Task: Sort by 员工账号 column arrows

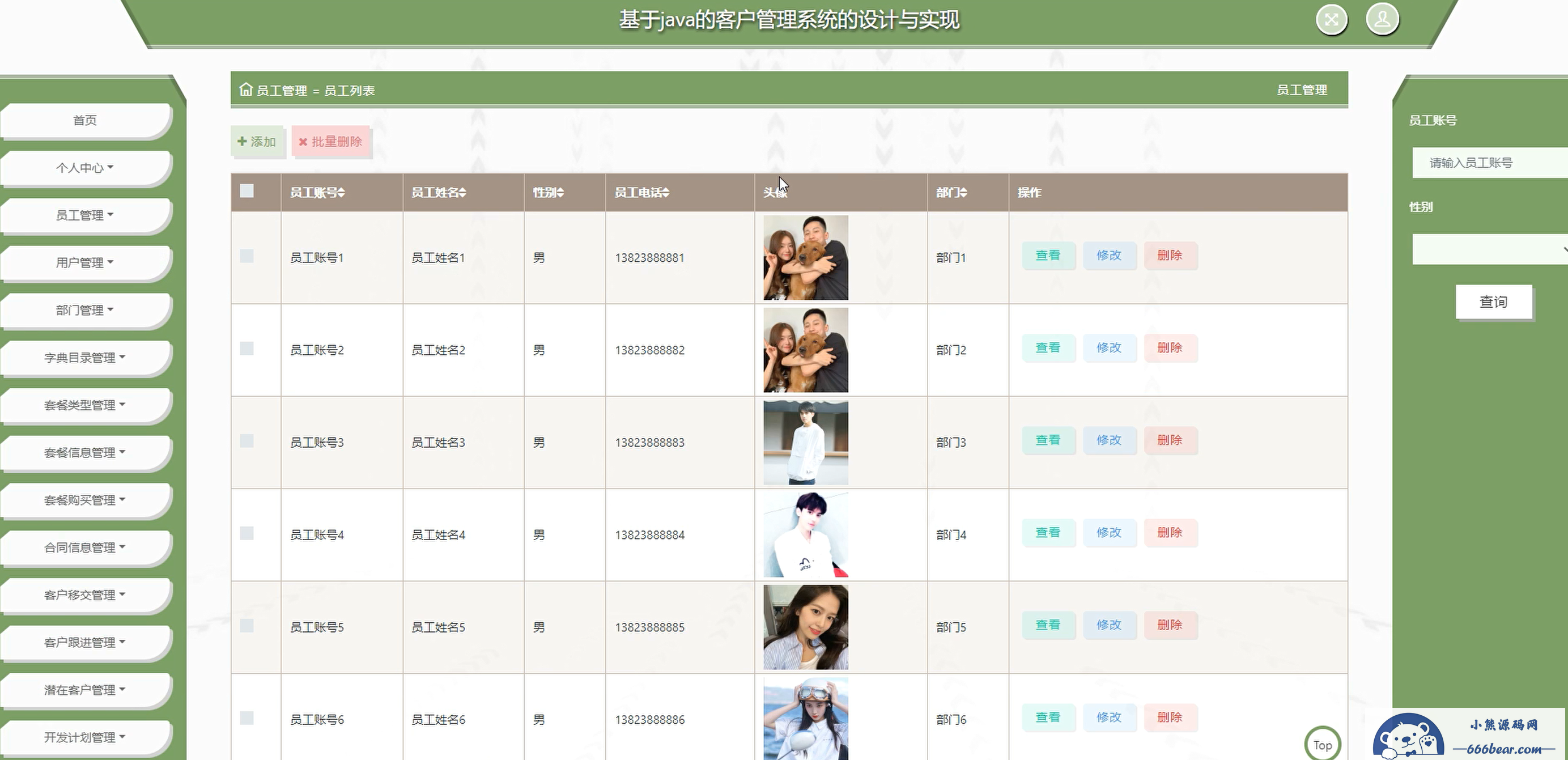Action: point(341,193)
